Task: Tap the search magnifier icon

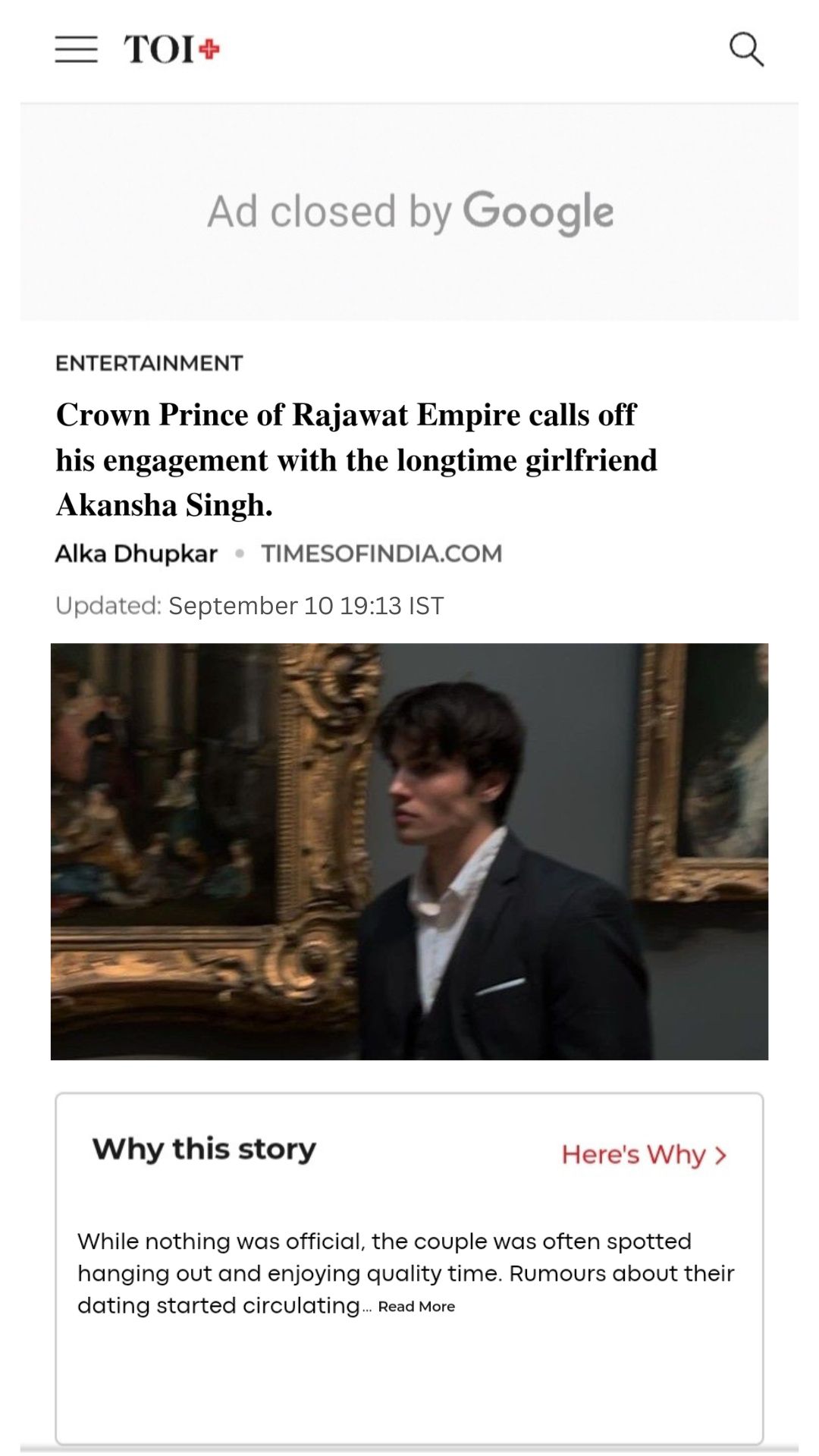Action: (746, 49)
